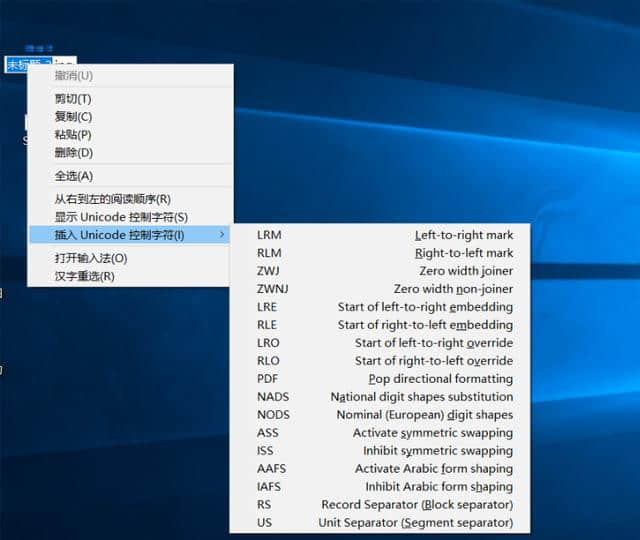Screen dimensions: 640x540
Task: Insert AAFS Activate Arabic form shaping
Action: [380, 469]
